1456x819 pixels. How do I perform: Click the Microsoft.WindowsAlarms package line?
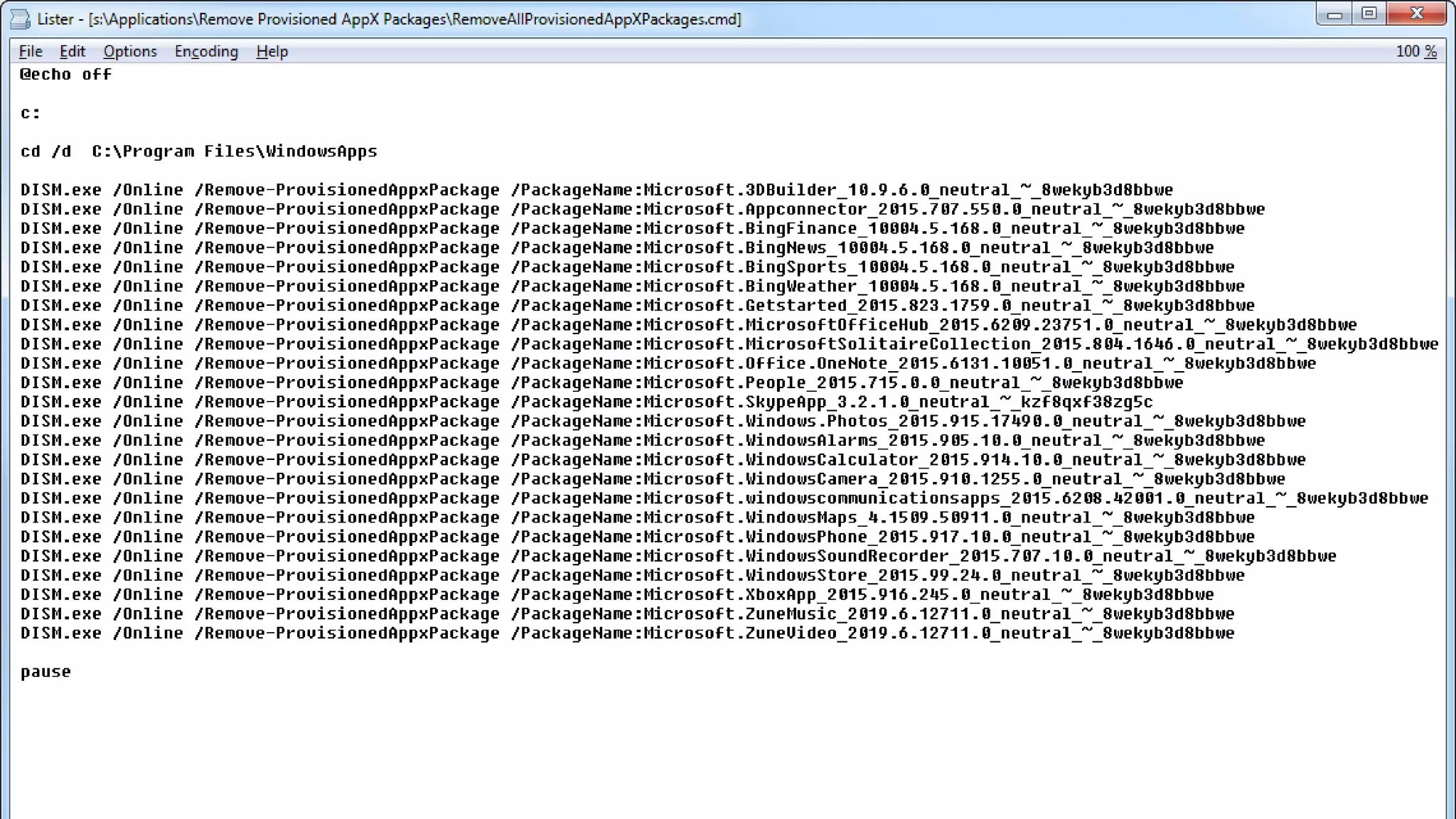pos(643,440)
